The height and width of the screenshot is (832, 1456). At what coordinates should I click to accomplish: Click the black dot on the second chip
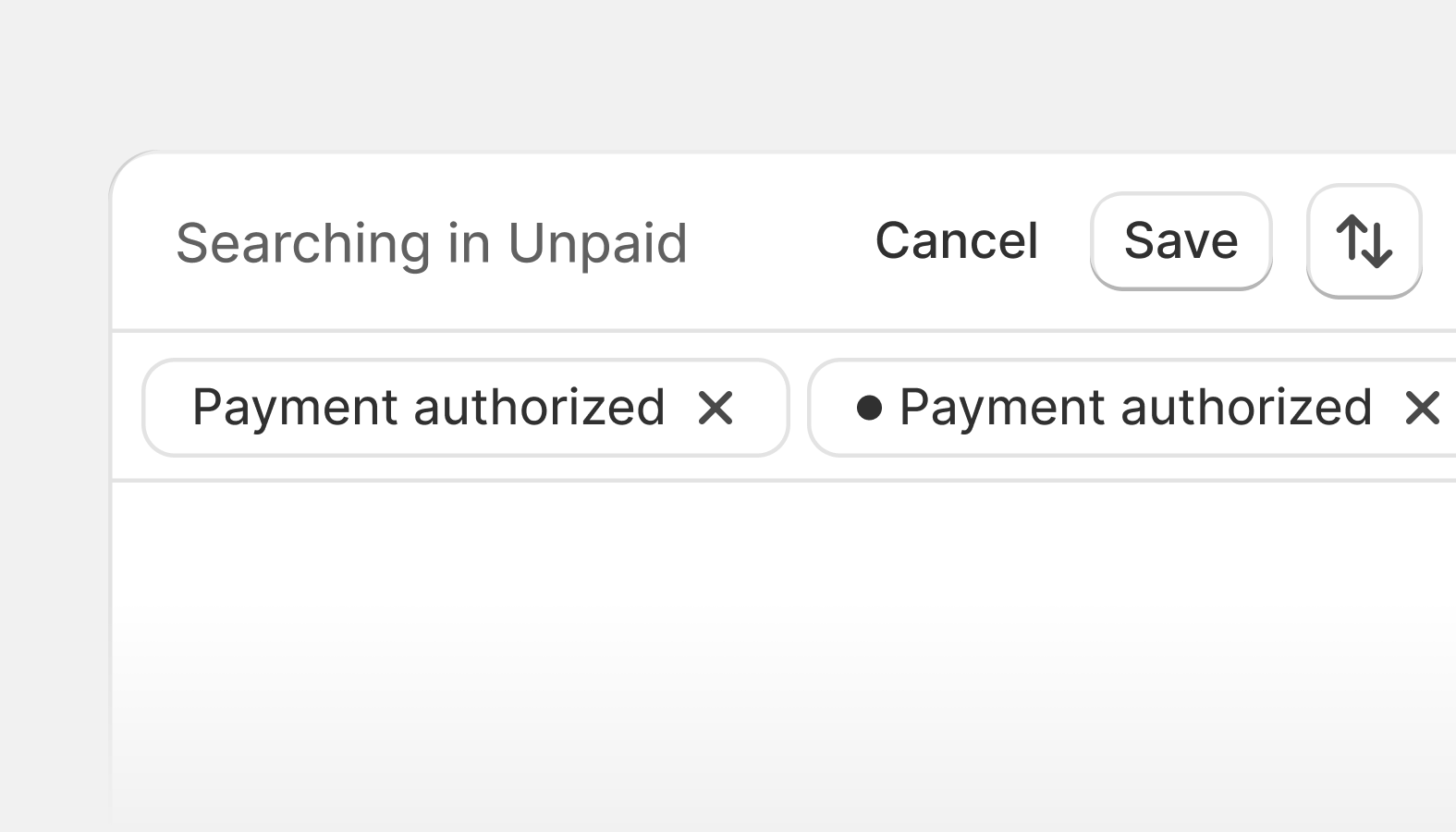point(869,407)
